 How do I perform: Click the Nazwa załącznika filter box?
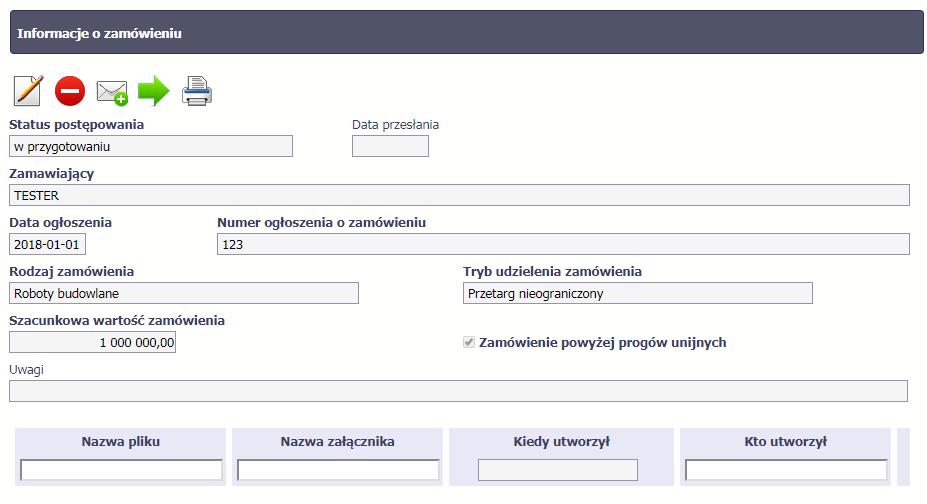[338, 470]
